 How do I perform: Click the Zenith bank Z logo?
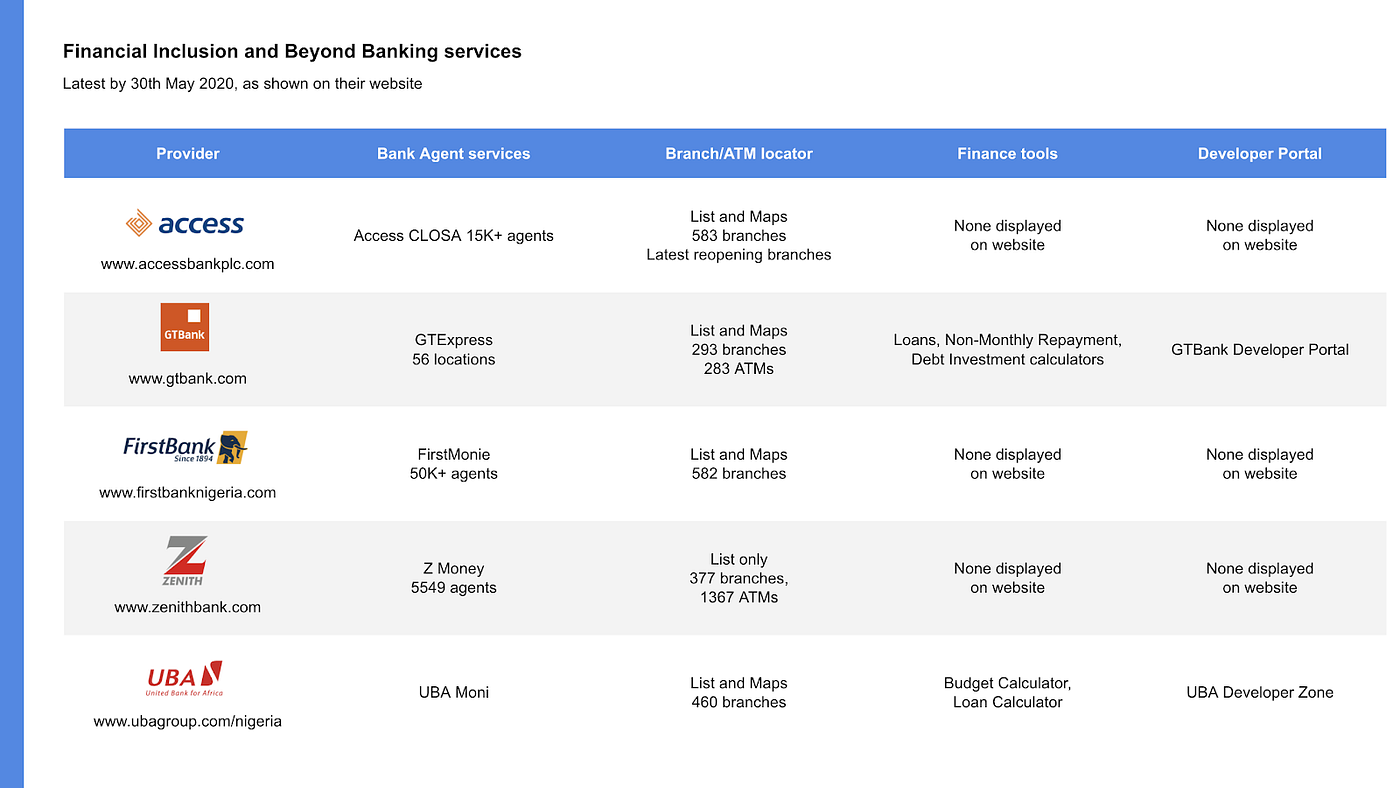[x=185, y=561]
